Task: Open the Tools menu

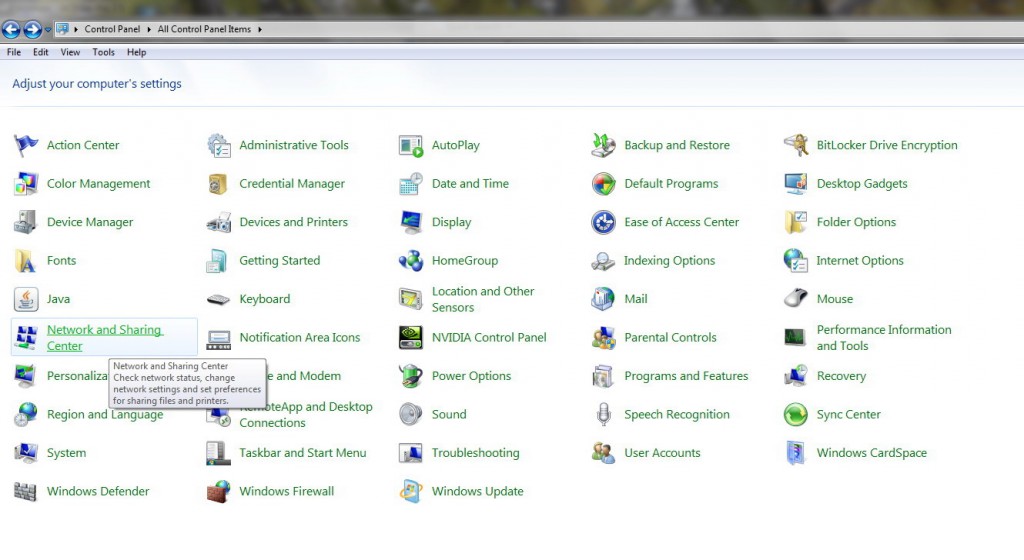Action: (103, 52)
